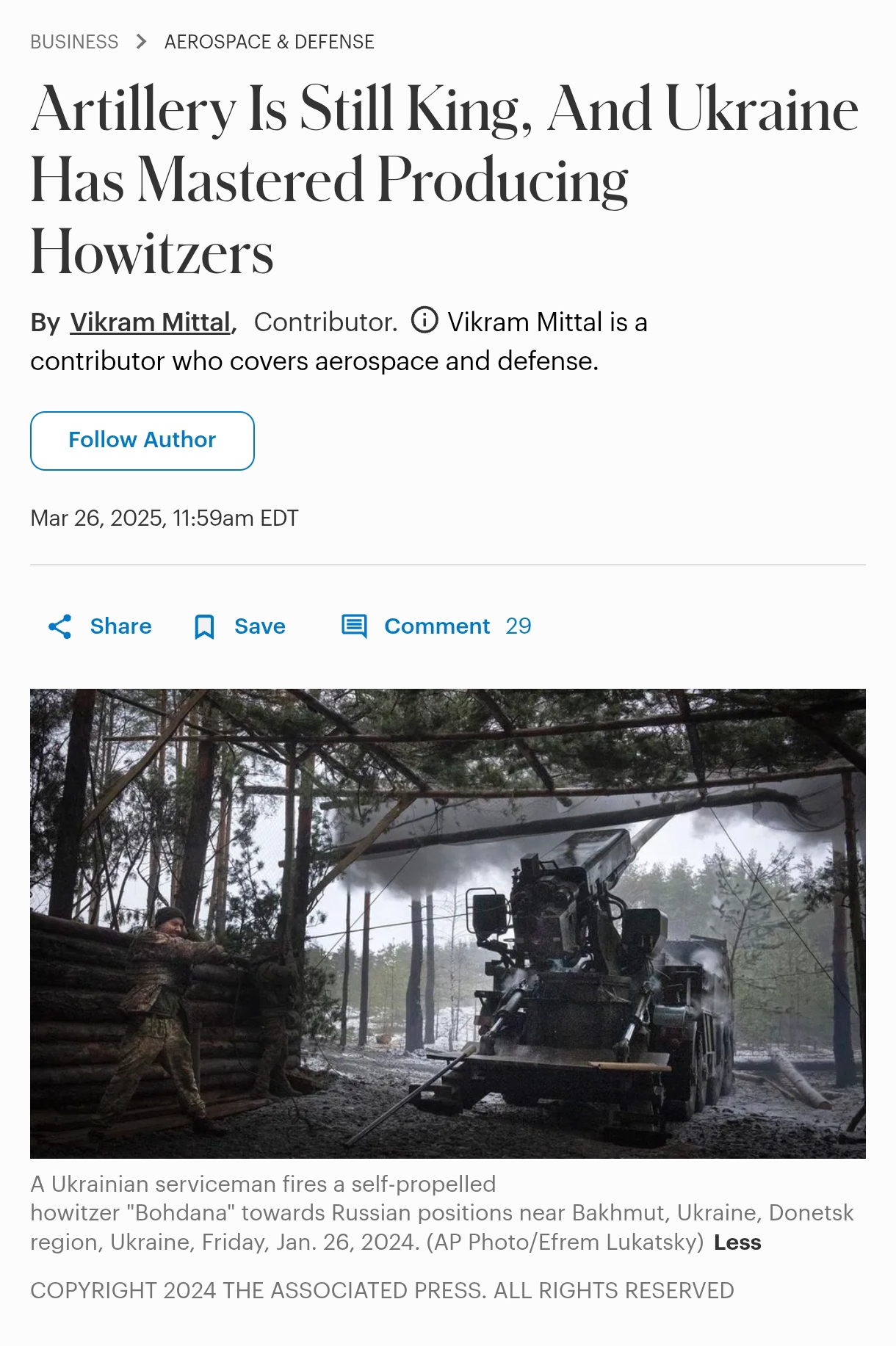Click the publication date Mar 26, 2025
The height and width of the screenshot is (1346, 896).
tap(165, 518)
